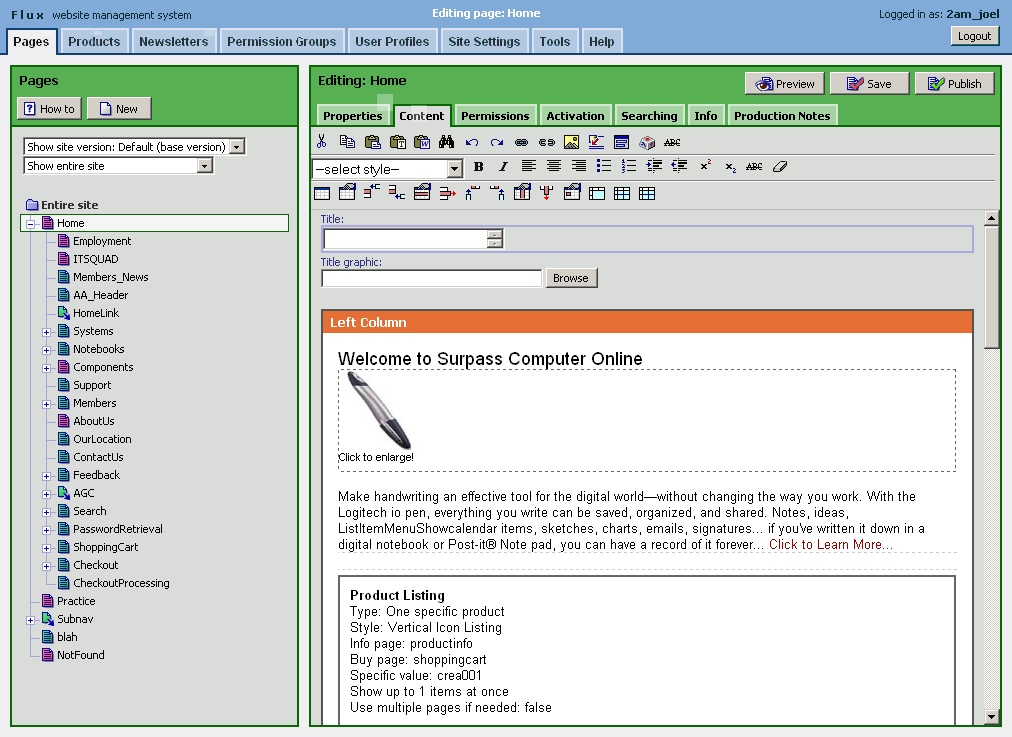Click the Insert table icon
Viewport: 1012px width, 737px height.
pyautogui.click(x=322, y=193)
